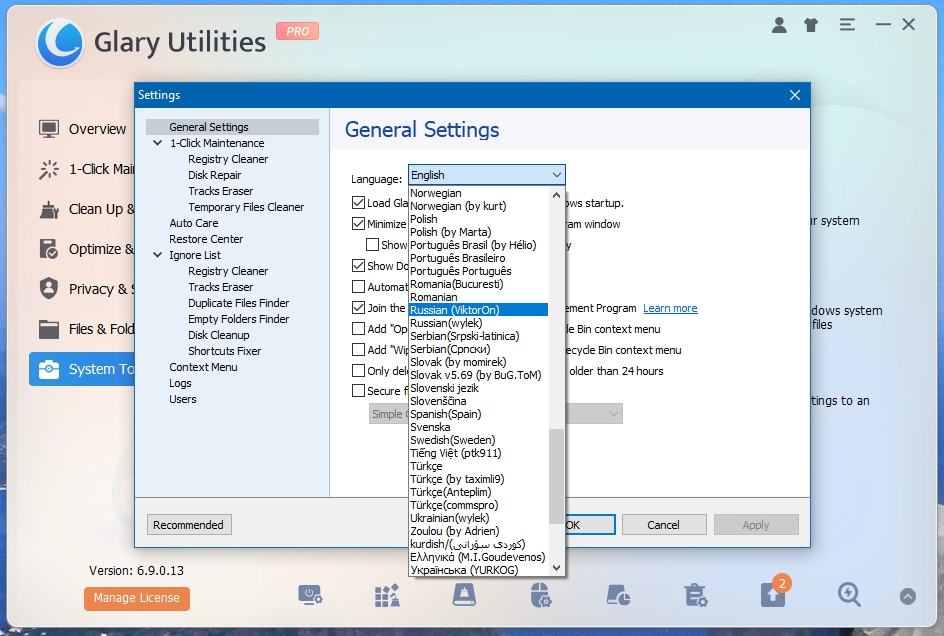The width and height of the screenshot is (944, 636).
Task: Toggle the Show Do... checkbox
Action: coord(358,266)
